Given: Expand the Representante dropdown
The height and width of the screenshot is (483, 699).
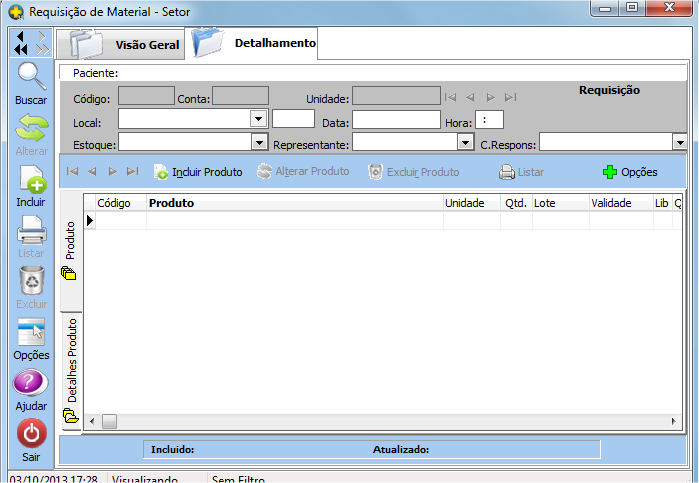Looking at the screenshot, I should coord(465,143).
